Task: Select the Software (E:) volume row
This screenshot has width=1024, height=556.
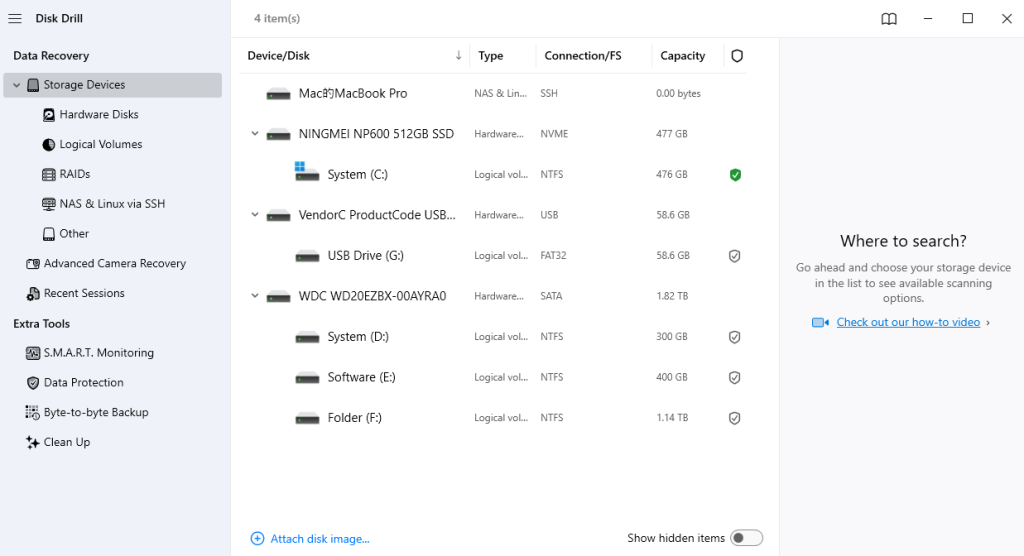Action: click(493, 377)
